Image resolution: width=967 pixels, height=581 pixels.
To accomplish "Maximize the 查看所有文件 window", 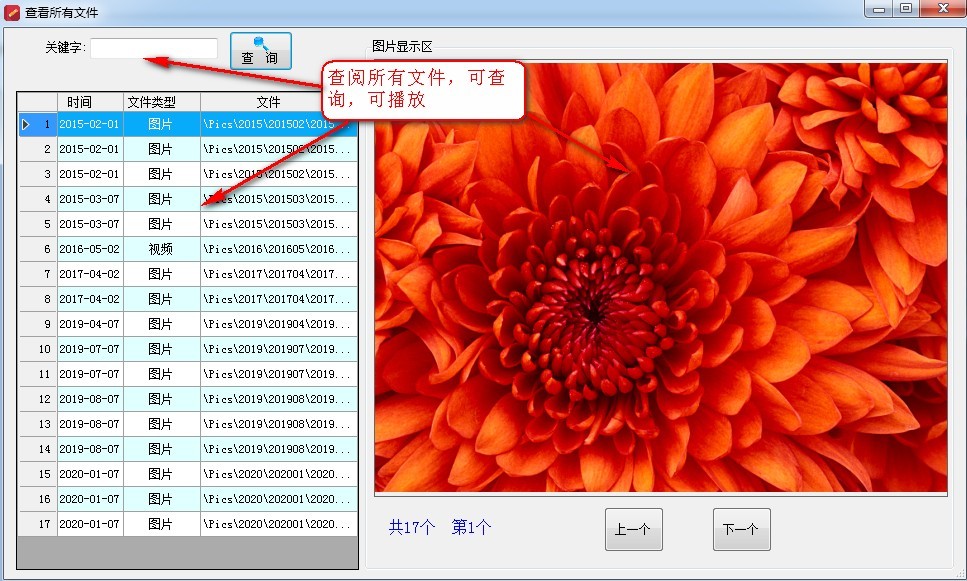I will point(906,9).
